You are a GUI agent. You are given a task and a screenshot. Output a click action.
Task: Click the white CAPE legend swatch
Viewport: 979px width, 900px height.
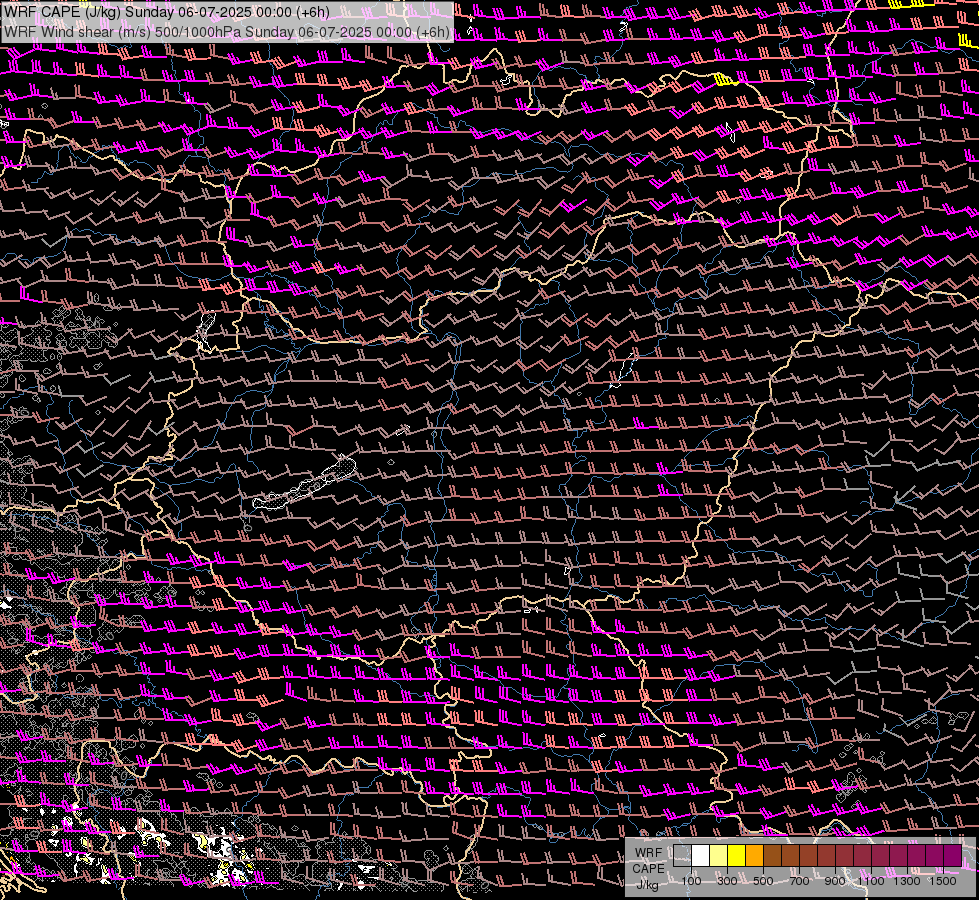(701, 855)
